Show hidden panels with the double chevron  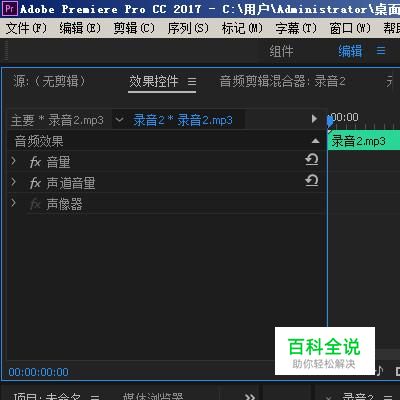click(250, 397)
